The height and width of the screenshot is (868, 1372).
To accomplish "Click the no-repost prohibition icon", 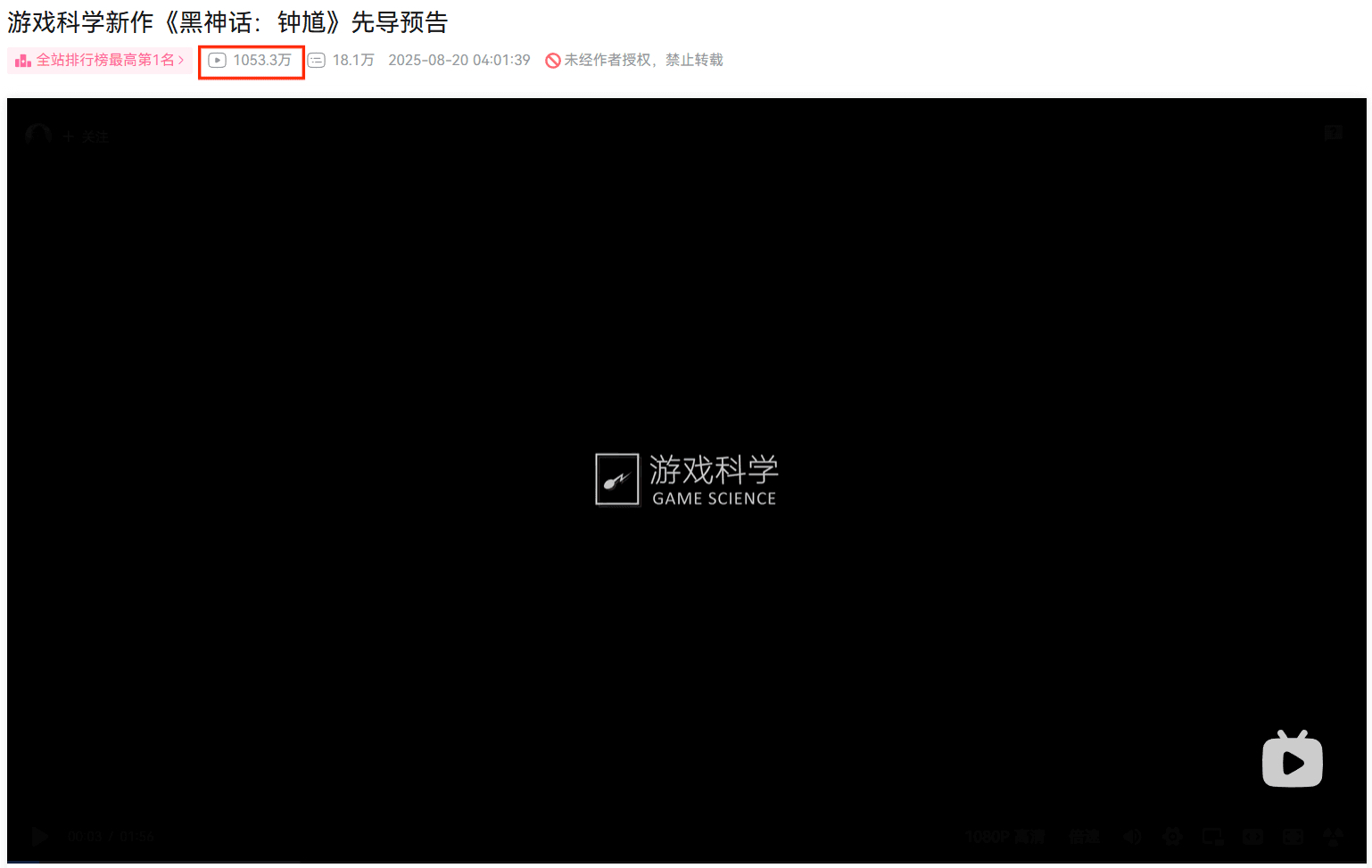I will (x=553, y=61).
